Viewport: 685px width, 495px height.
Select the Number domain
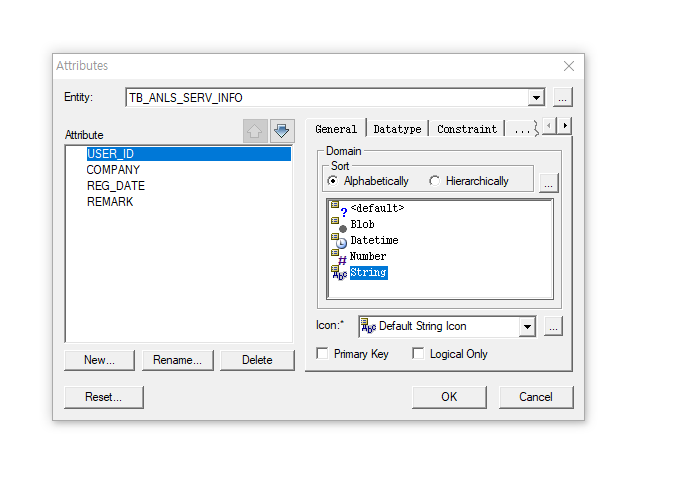(368, 256)
